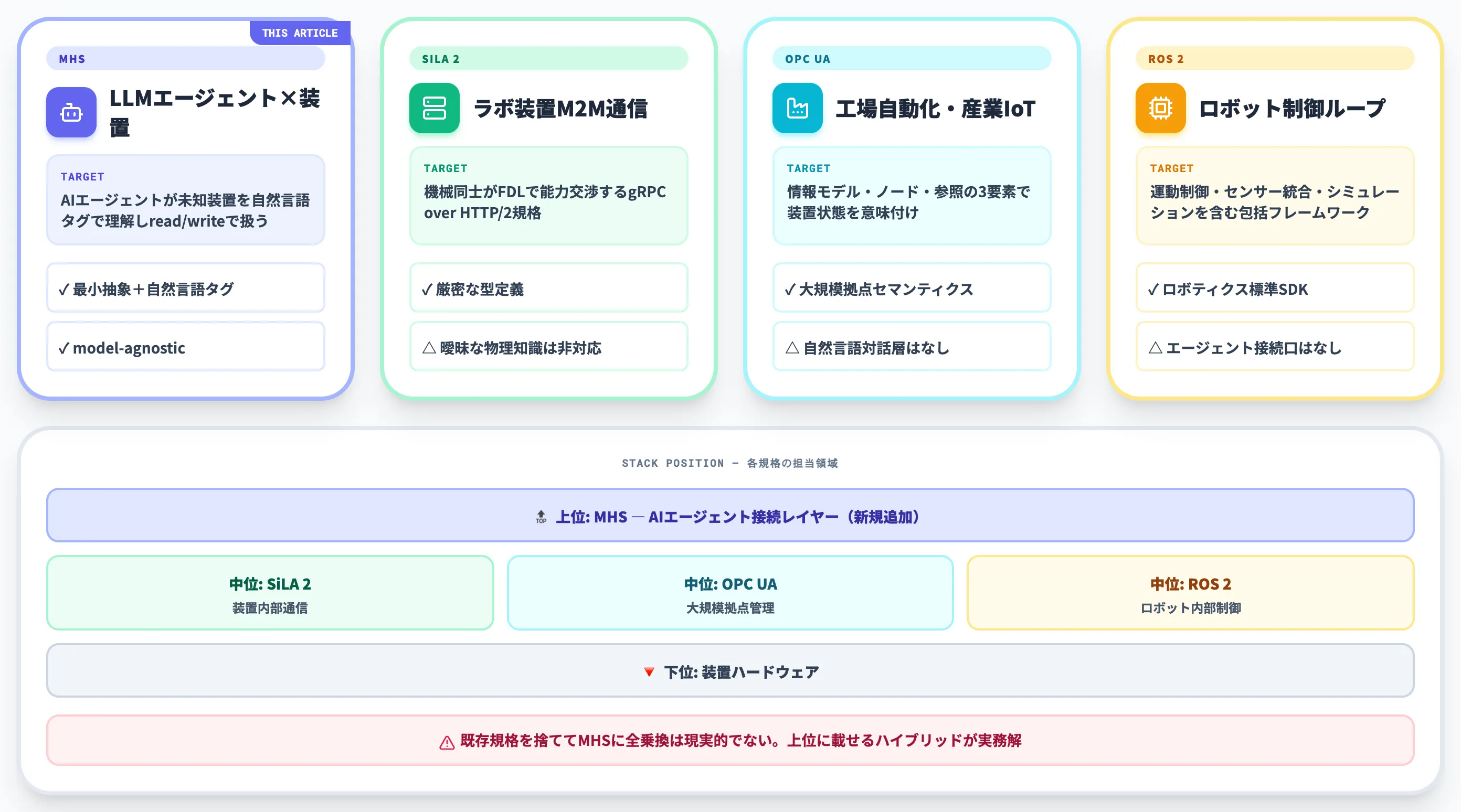Click the ROS 2 label pill

(x=1274, y=58)
